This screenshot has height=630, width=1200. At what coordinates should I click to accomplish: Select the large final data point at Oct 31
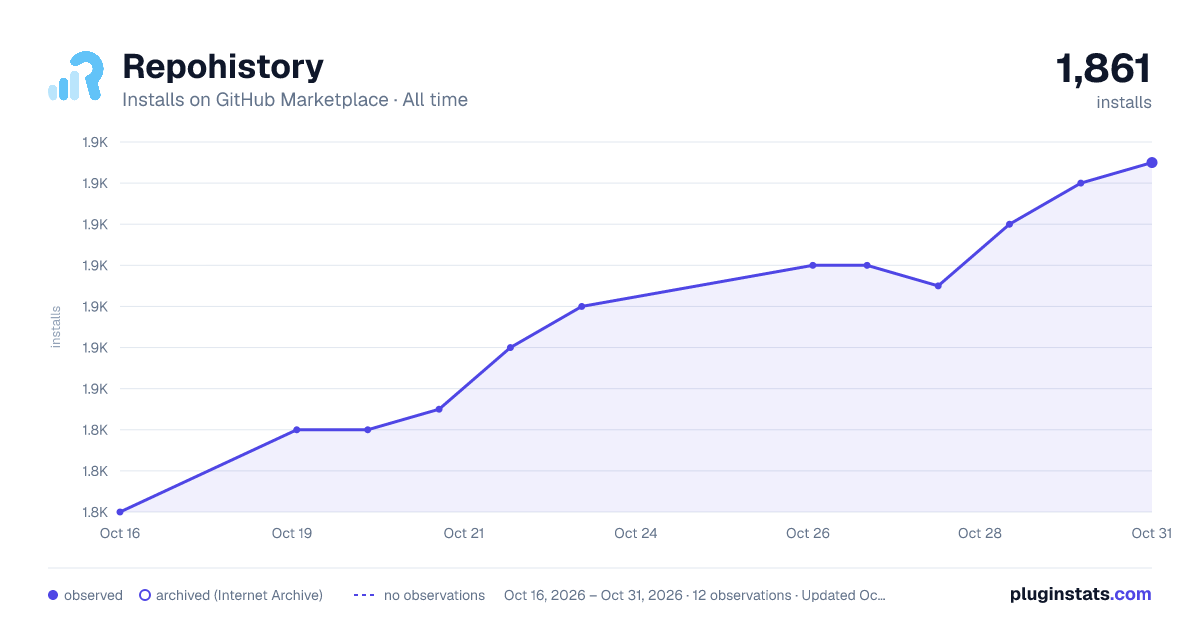1152,162
